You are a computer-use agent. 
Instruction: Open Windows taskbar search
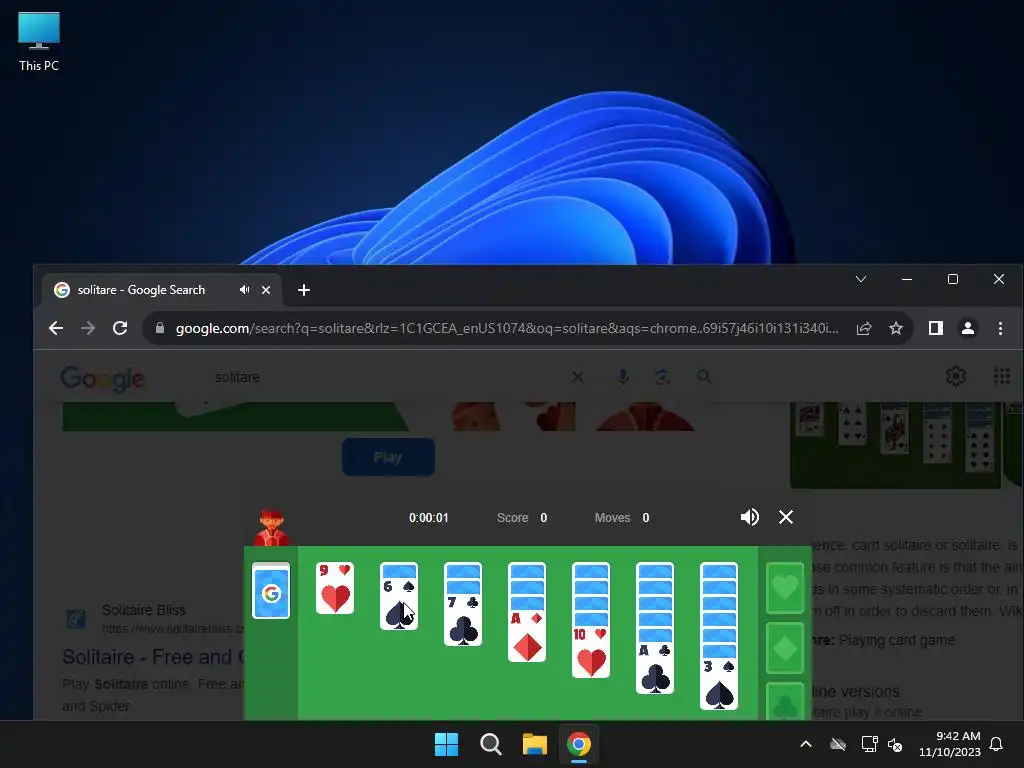[490, 744]
